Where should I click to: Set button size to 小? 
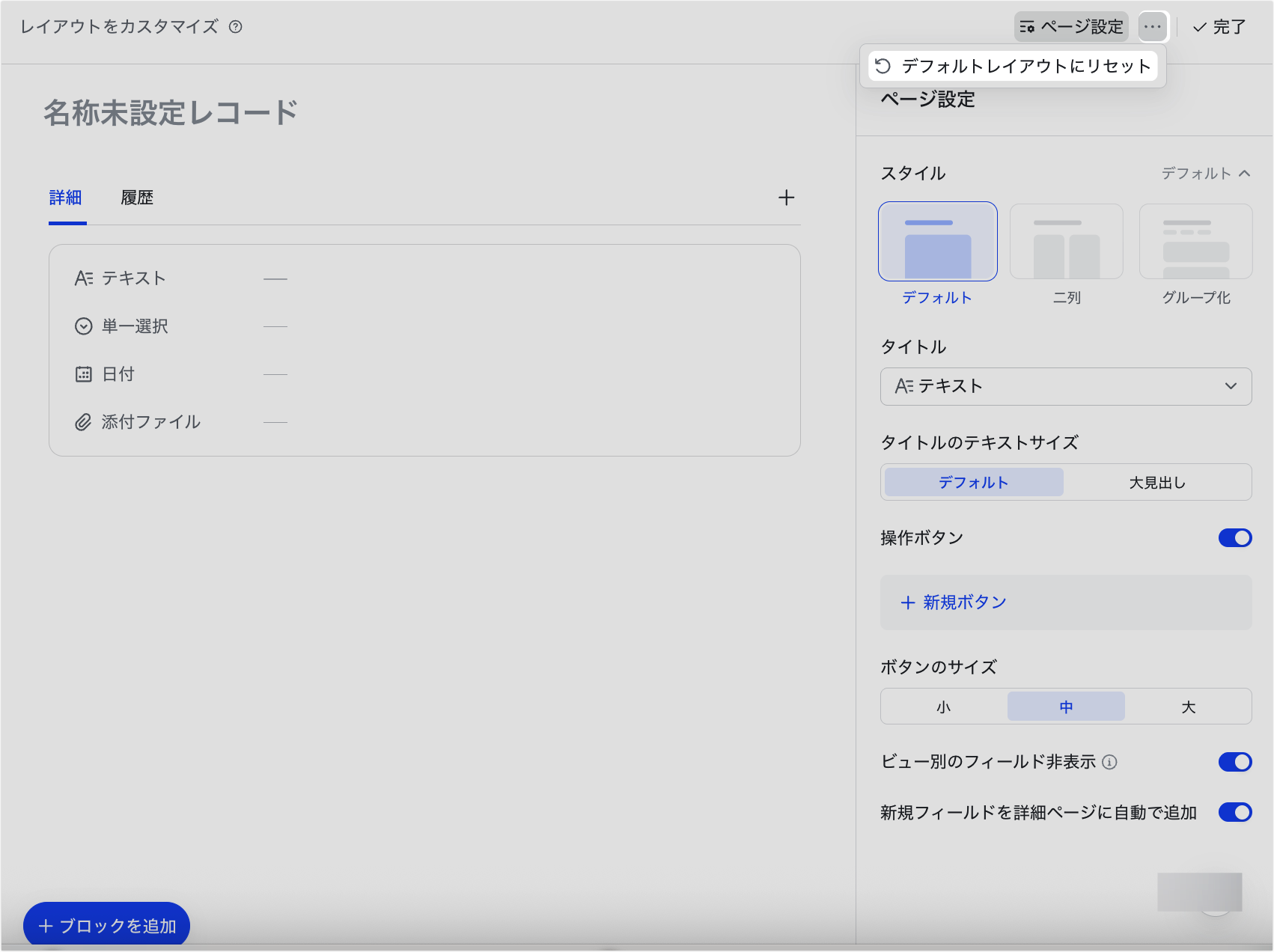click(x=943, y=707)
